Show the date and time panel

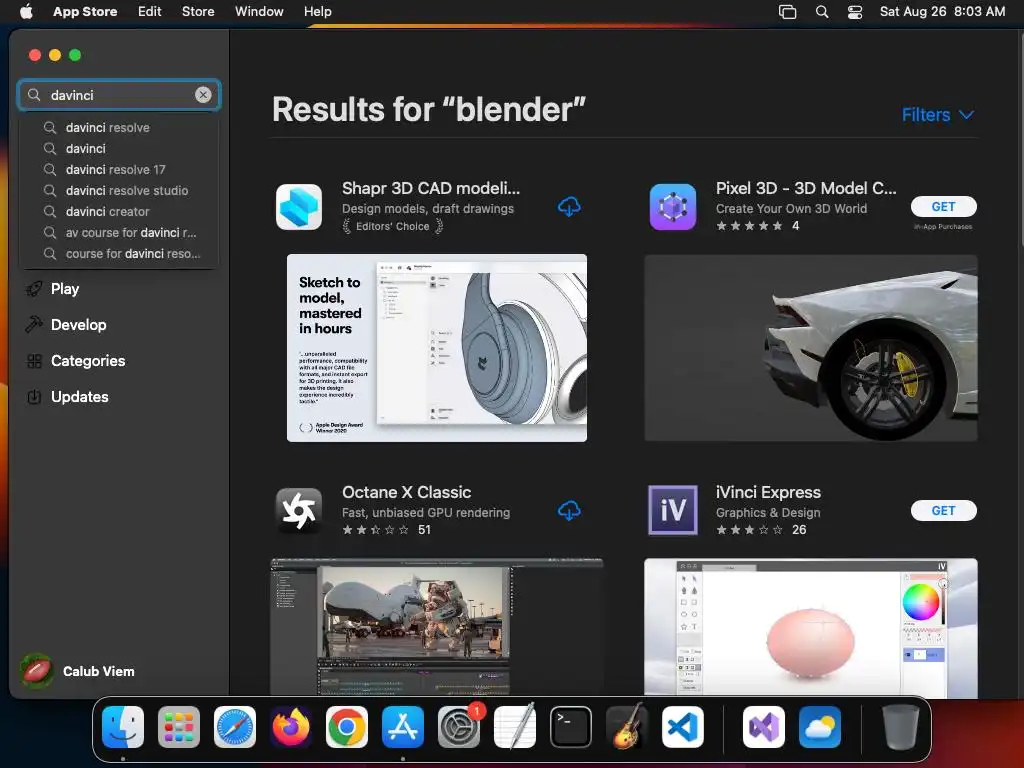942,11
